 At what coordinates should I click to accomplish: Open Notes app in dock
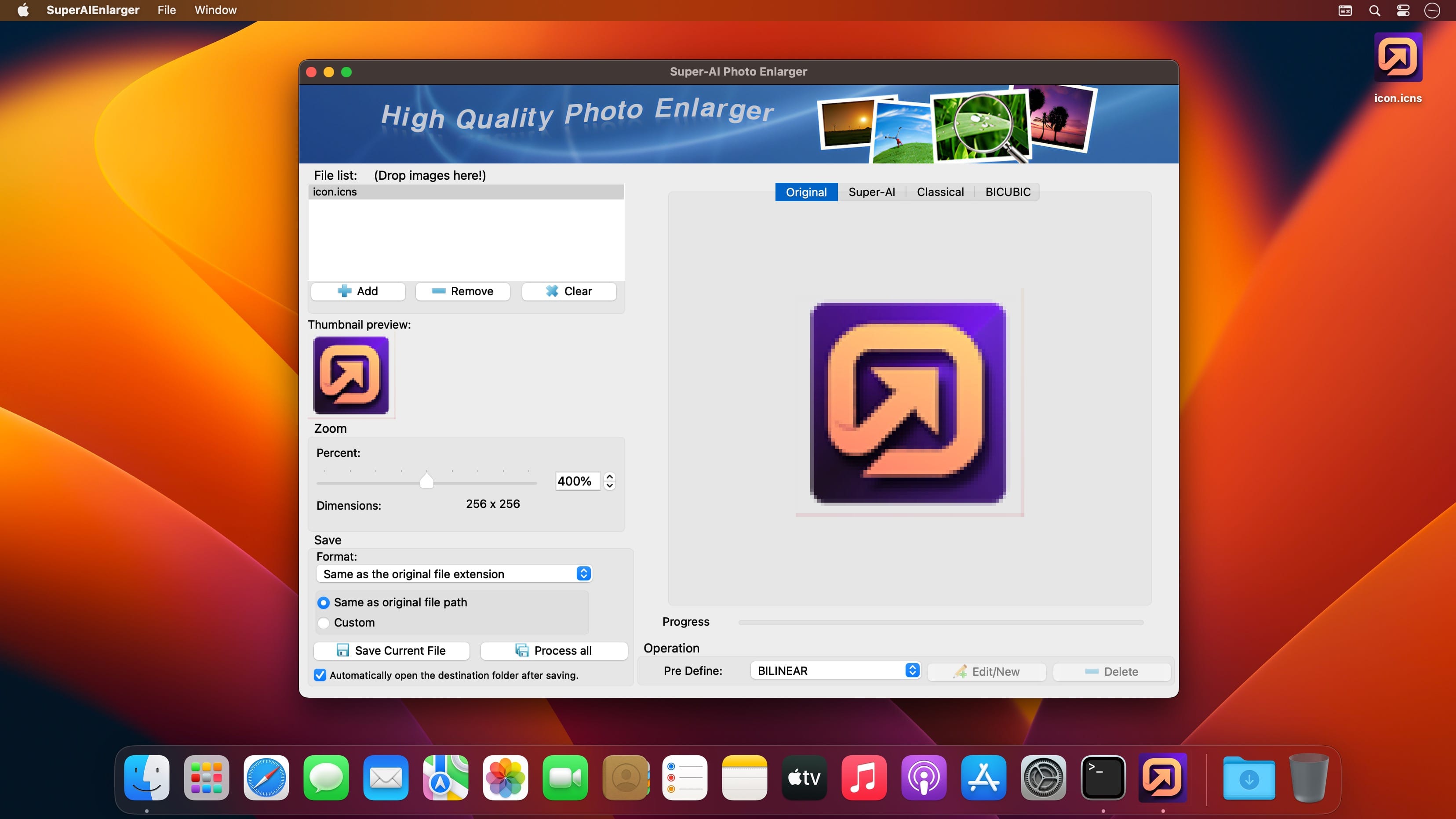click(x=744, y=778)
